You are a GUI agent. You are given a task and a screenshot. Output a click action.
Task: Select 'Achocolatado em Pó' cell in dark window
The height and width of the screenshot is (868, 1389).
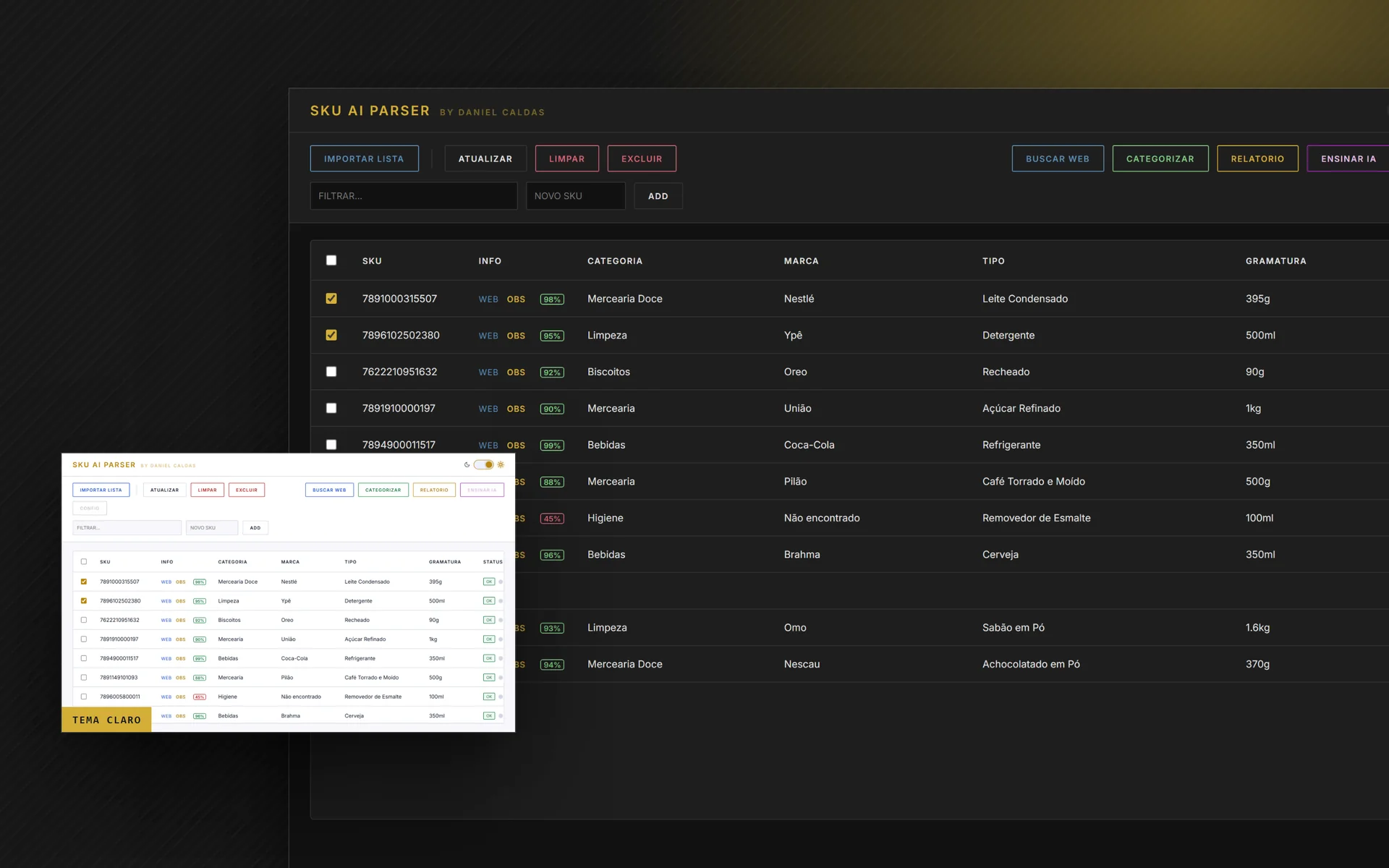(1031, 664)
